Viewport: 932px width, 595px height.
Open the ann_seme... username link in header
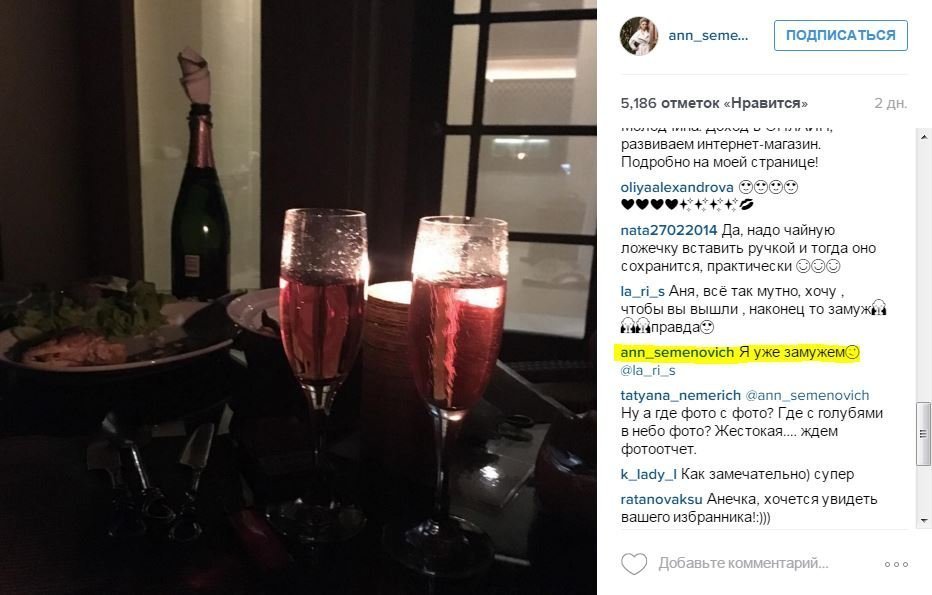tap(708, 35)
